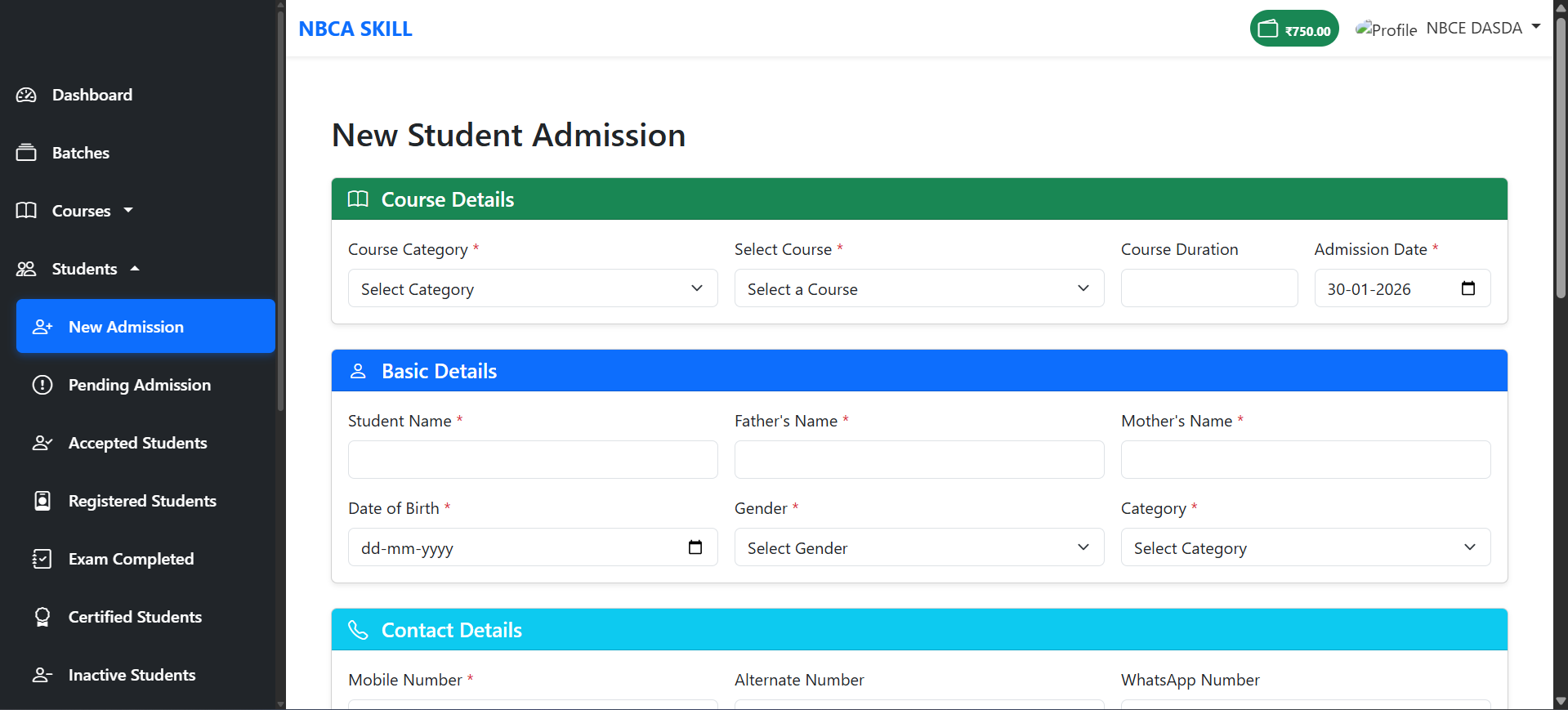Image resolution: width=1568 pixels, height=710 pixels.
Task: Open the Date of Birth calendar picker icon
Action: coord(695,547)
